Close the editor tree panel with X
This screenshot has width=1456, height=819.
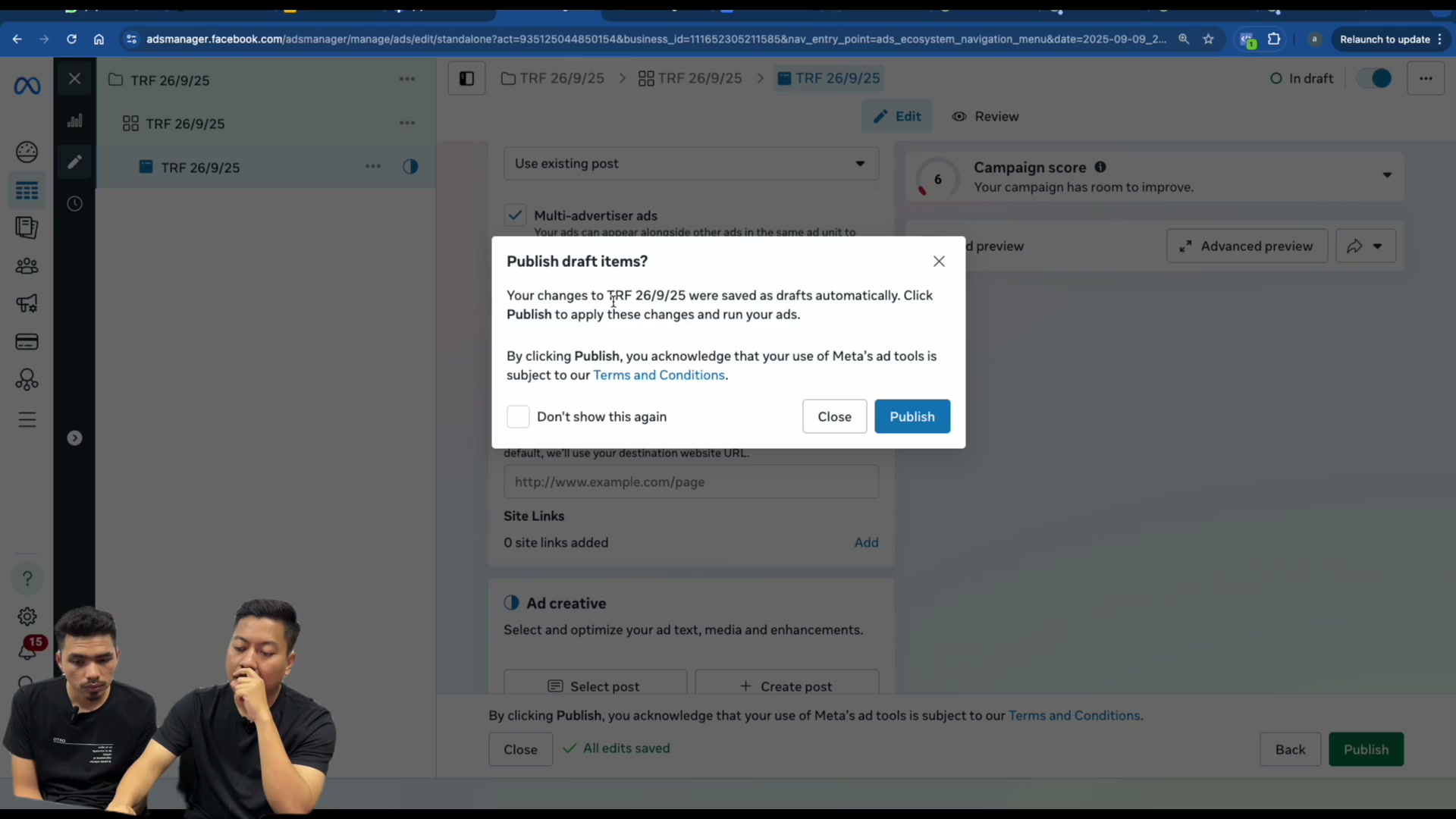click(x=74, y=79)
